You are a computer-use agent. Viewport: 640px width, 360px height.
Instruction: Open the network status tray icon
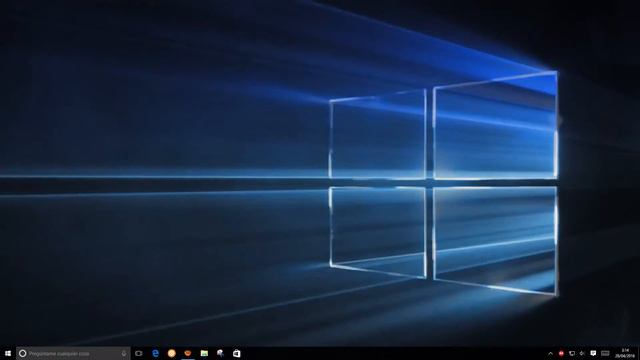[x=572, y=353]
